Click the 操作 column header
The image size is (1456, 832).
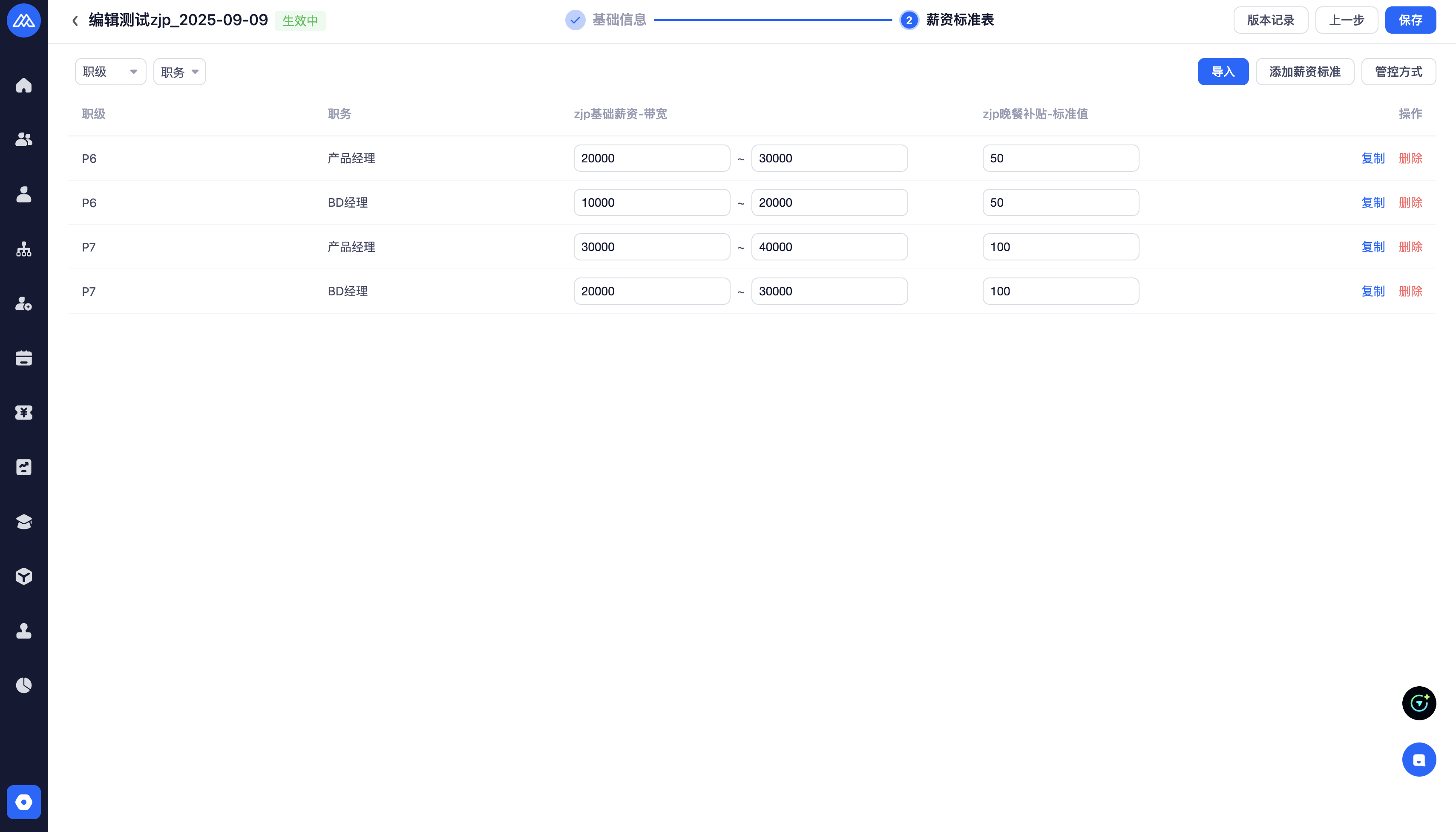1410,114
